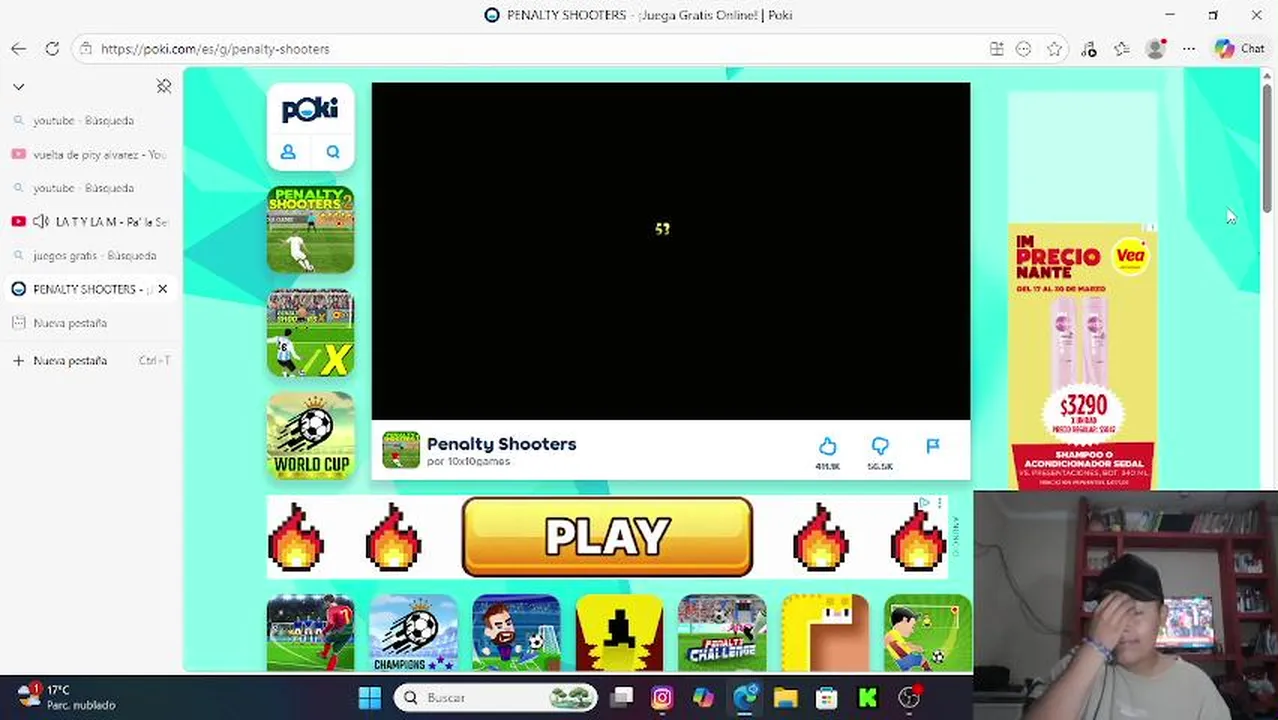
Task: Open the Windows Start menu
Action: [x=370, y=697]
